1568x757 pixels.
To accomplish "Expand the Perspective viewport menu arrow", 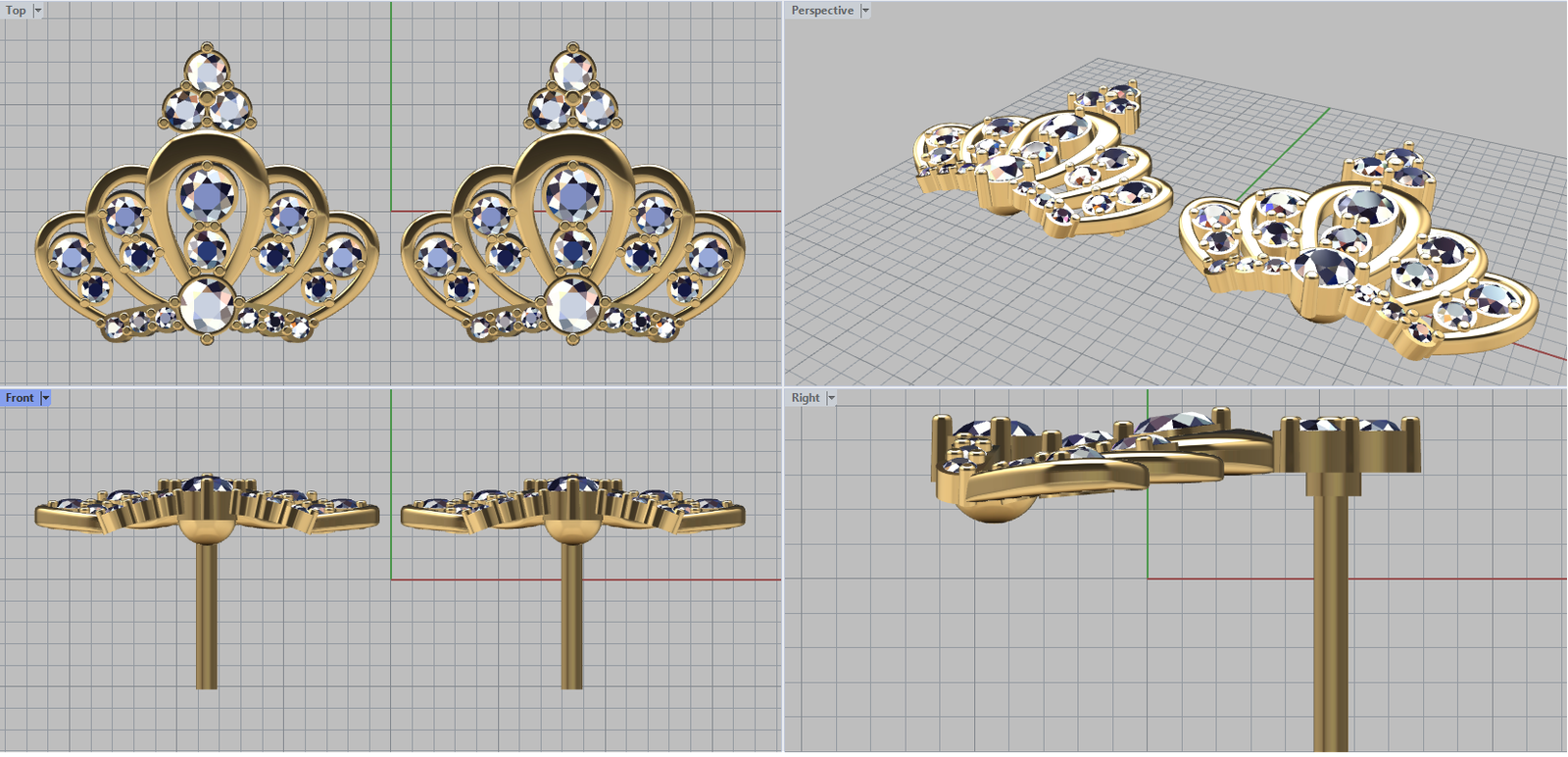I will [x=864, y=11].
